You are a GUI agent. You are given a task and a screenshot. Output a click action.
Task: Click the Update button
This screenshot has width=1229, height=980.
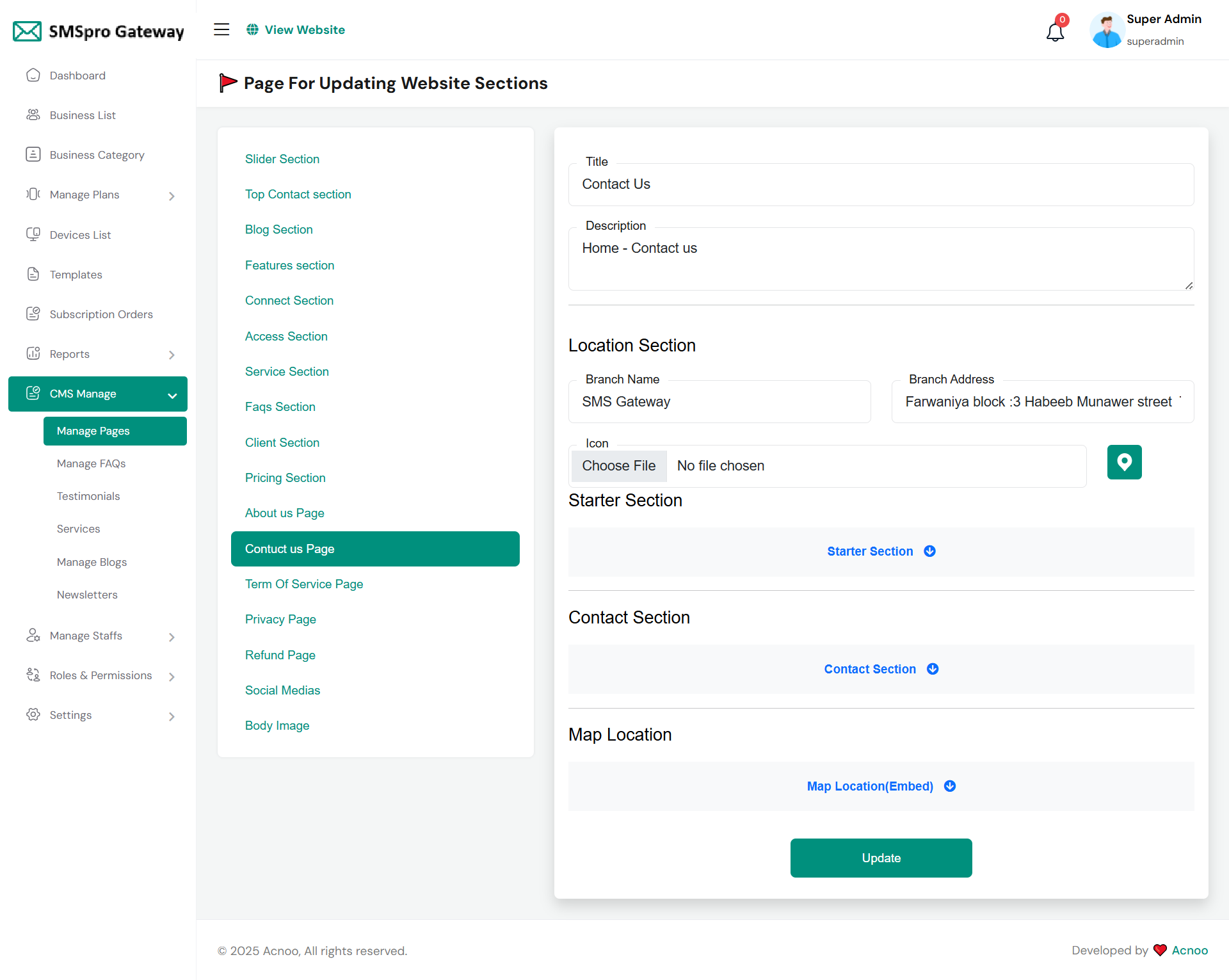tap(881, 858)
